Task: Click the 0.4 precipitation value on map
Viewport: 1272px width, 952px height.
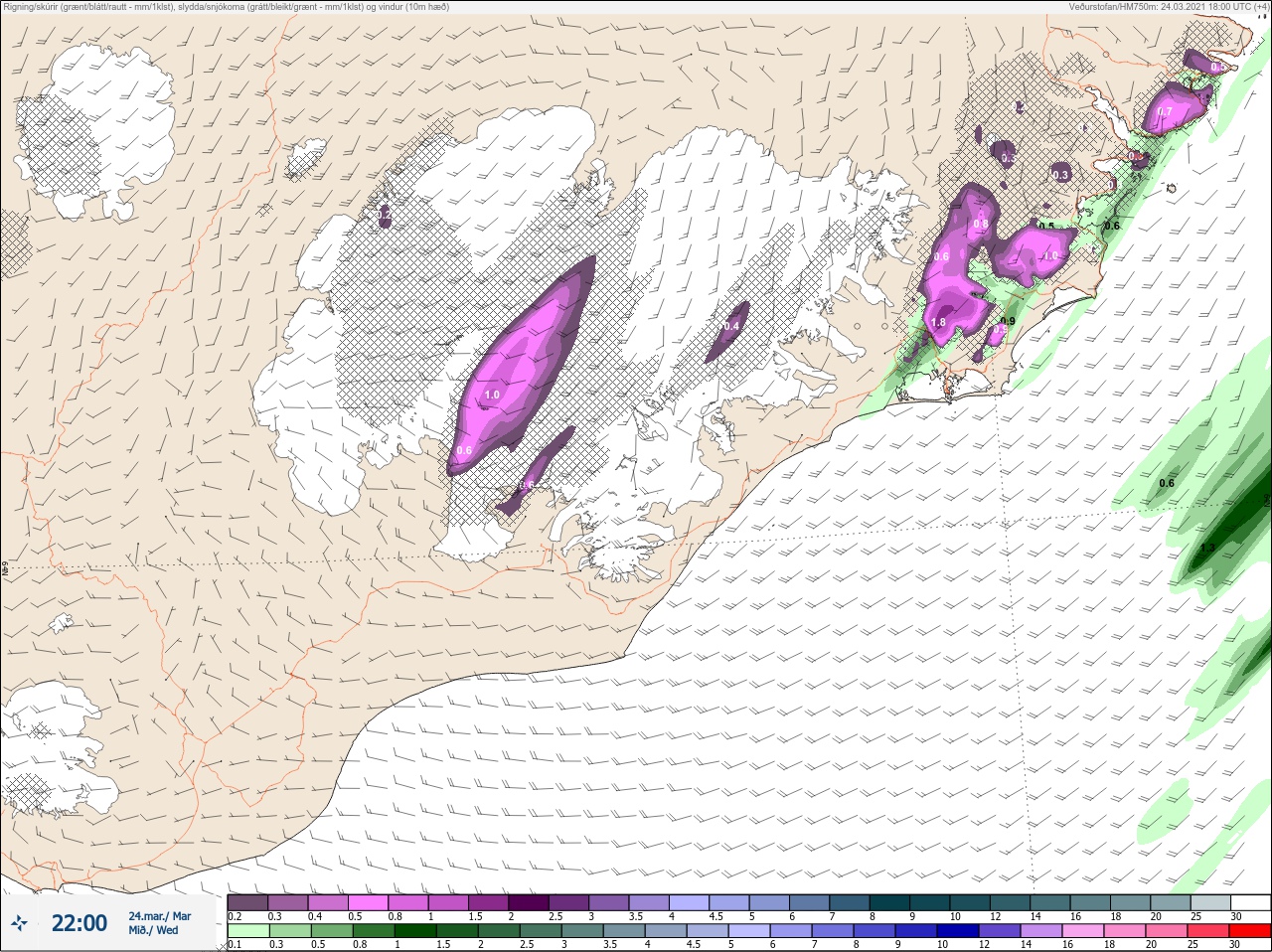Action: [732, 326]
